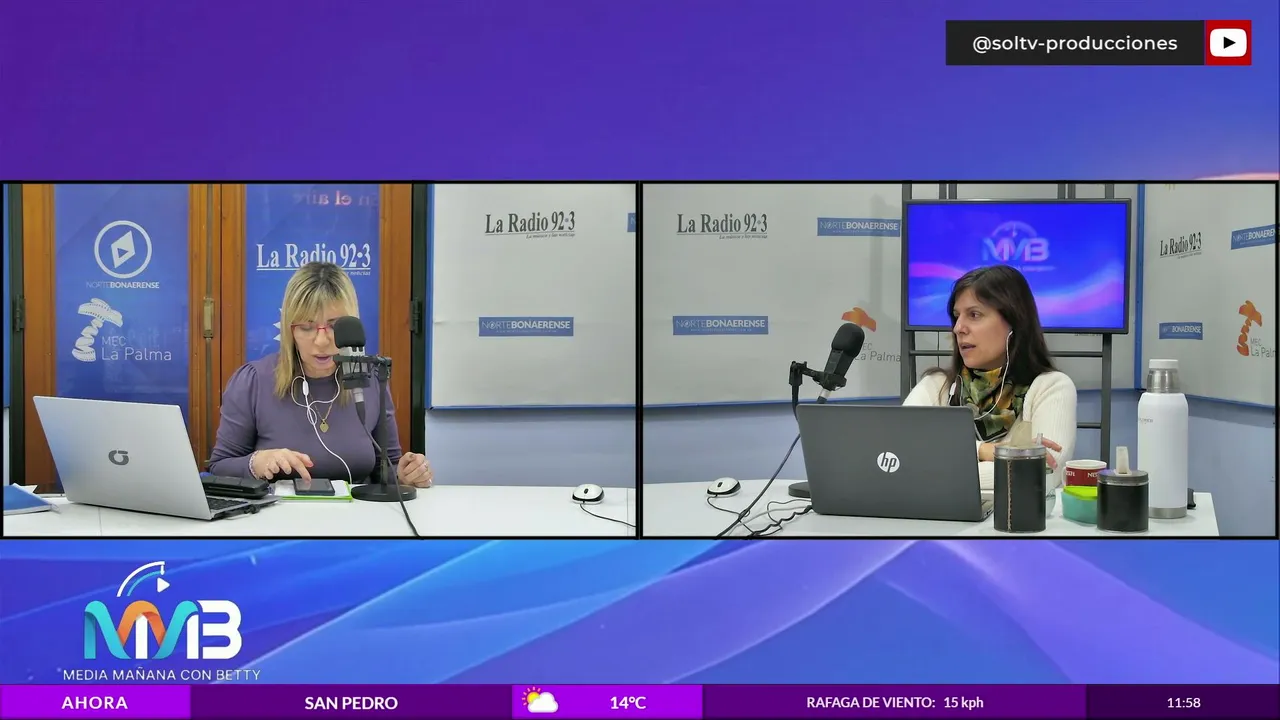Click the YouTube play icon
The image size is (1280, 720).
pyautogui.click(x=1227, y=43)
